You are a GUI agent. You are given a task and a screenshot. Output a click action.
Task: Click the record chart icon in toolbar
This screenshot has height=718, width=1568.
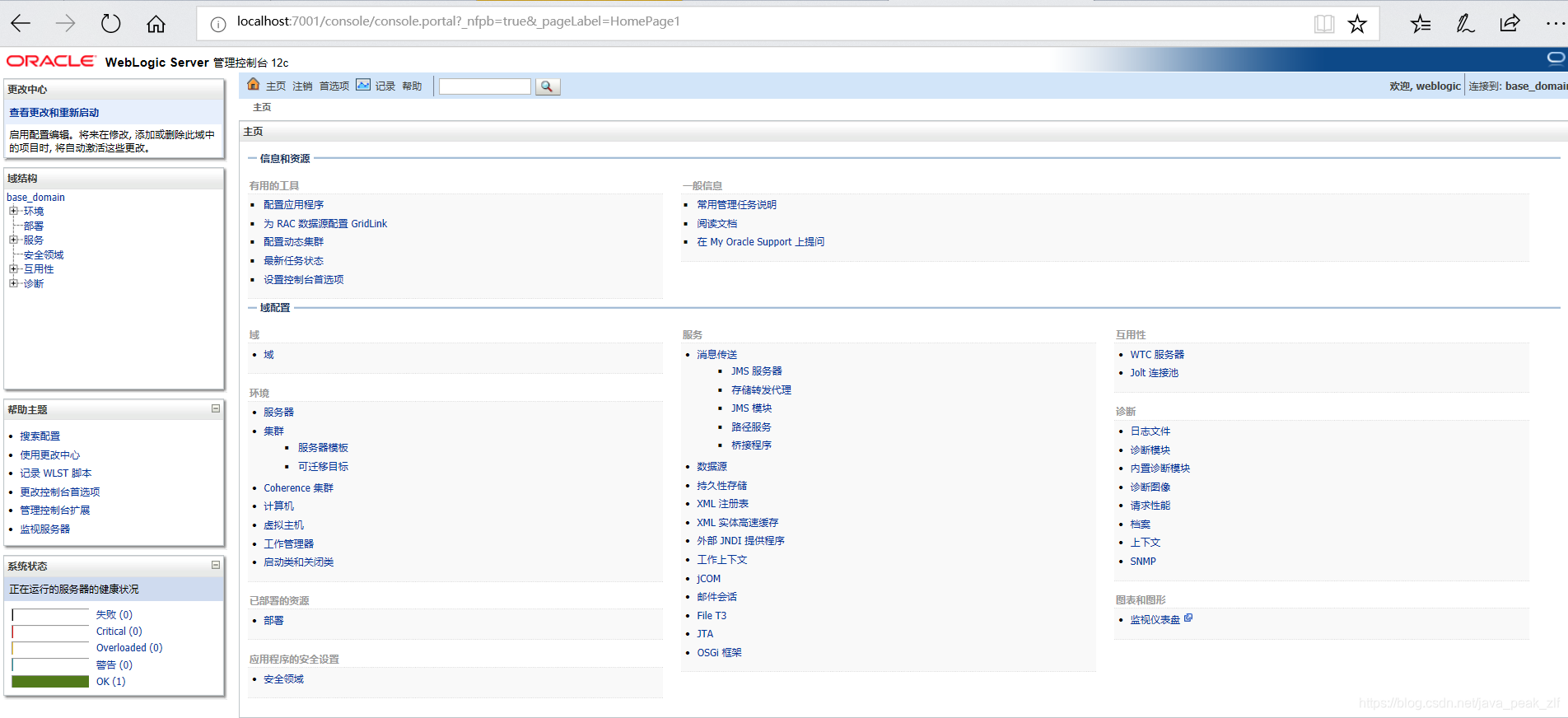[363, 85]
